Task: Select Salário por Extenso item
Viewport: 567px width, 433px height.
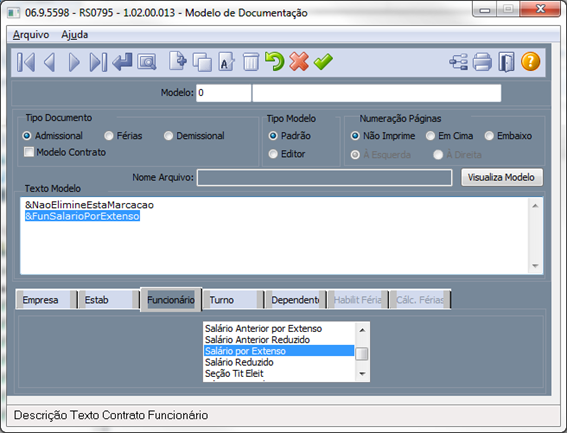Action: coord(279,351)
